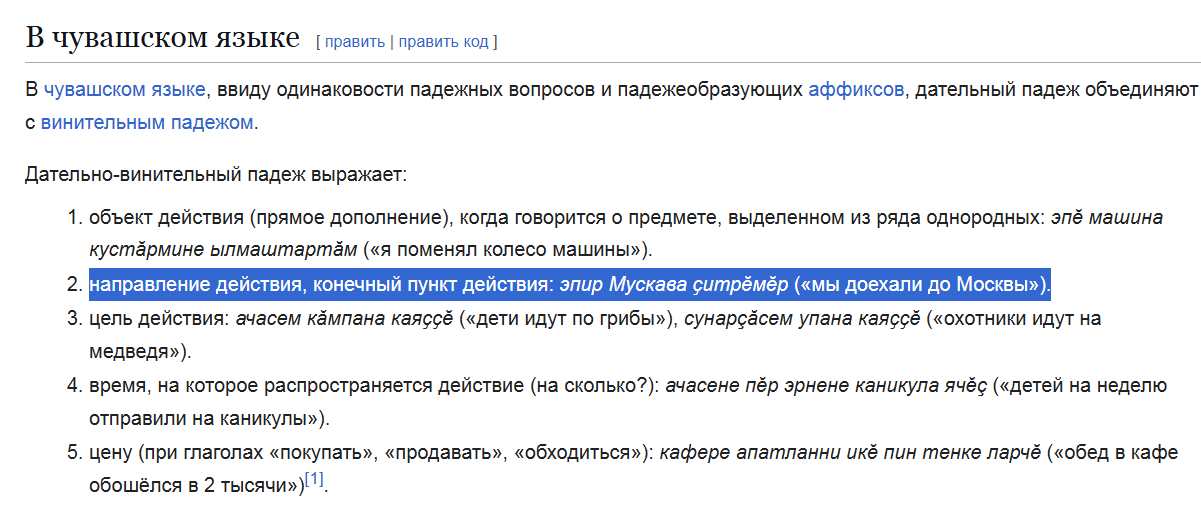The height and width of the screenshot is (512, 1201).
Task: Click the word "цену" in the fifth item
Action: coord(111,452)
